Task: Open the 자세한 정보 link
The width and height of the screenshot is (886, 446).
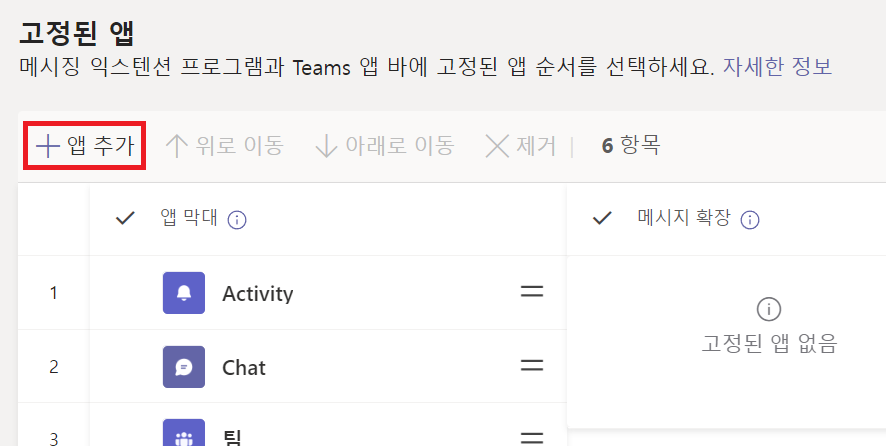Action: click(x=770, y=67)
